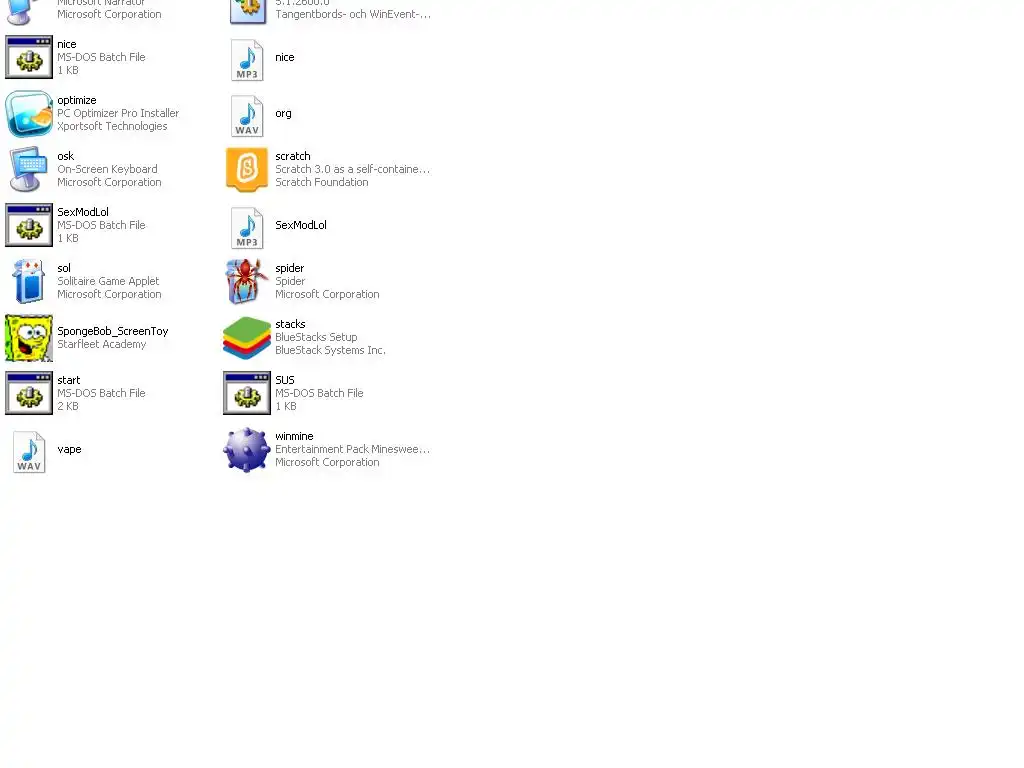Click the '2 KB' size under start
This screenshot has height=768, width=1024.
pyautogui.click(x=67, y=406)
